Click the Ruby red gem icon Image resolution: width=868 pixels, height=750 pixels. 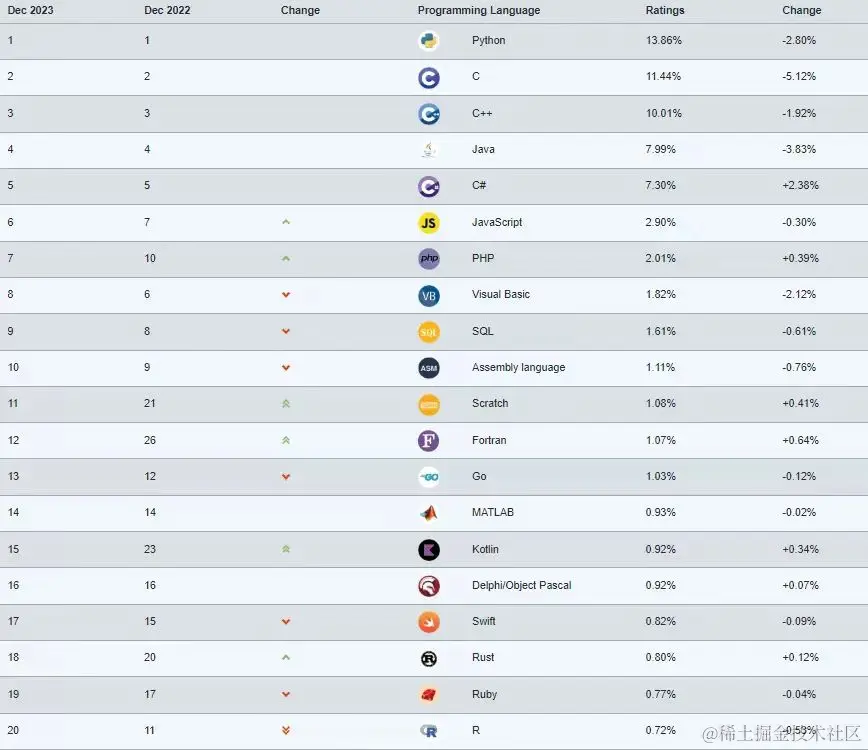point(428,695)
